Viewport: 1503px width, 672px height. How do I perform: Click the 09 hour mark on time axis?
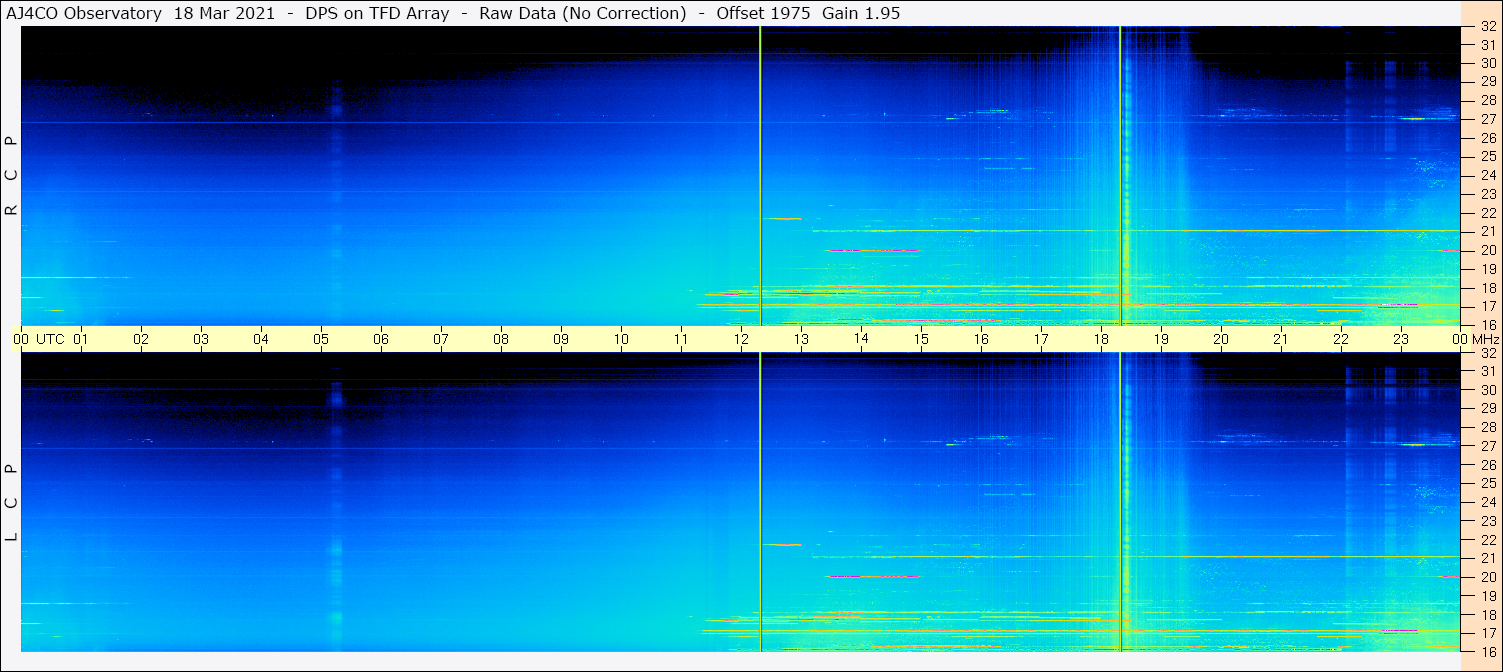561,340
